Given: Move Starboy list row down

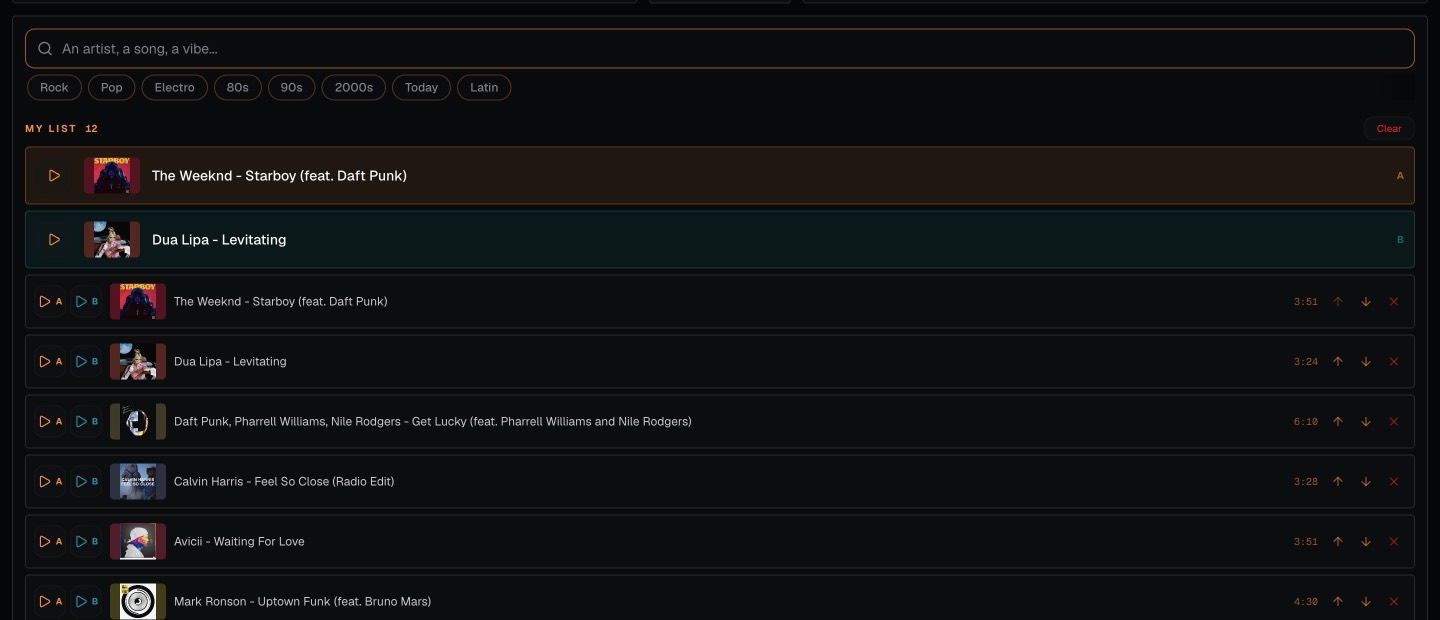Looking at the screenshot, I should pos(1366,302).
